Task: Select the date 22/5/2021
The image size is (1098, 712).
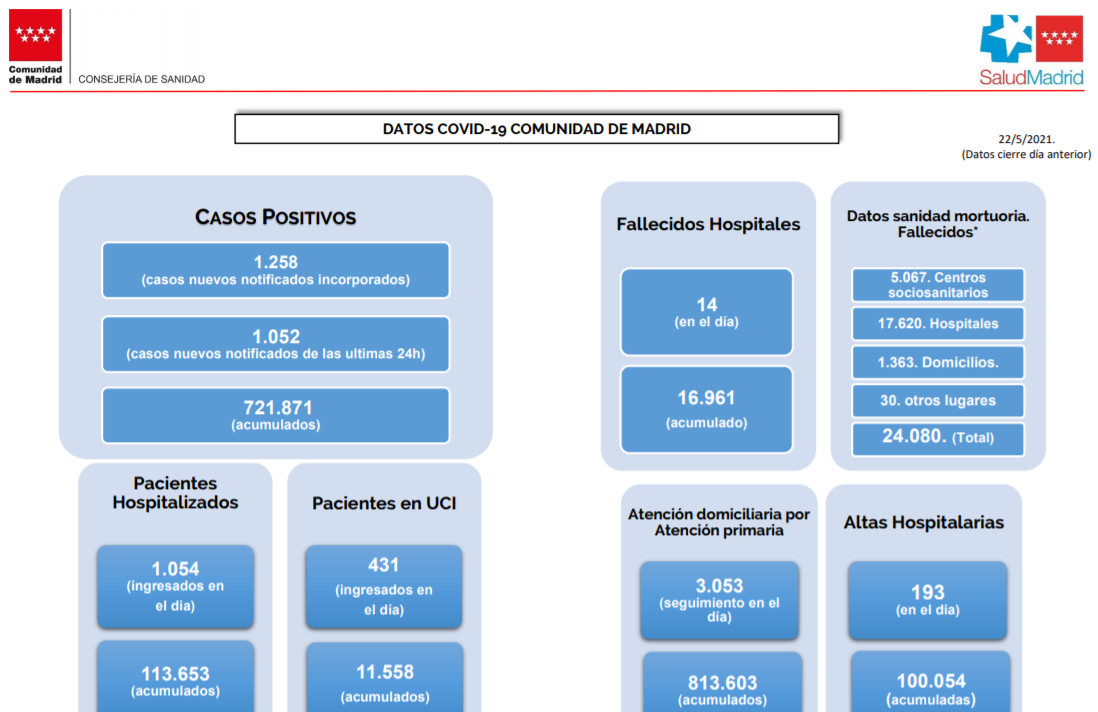Action: click(1026, 139)
